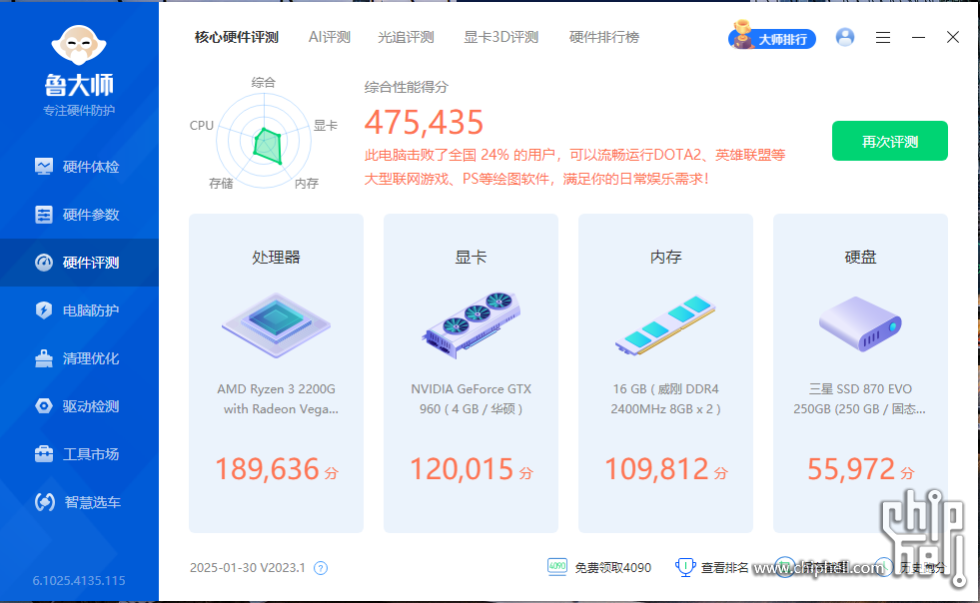
Task: Click the 专注硬件防护 slogan
Action: point(79,111)
